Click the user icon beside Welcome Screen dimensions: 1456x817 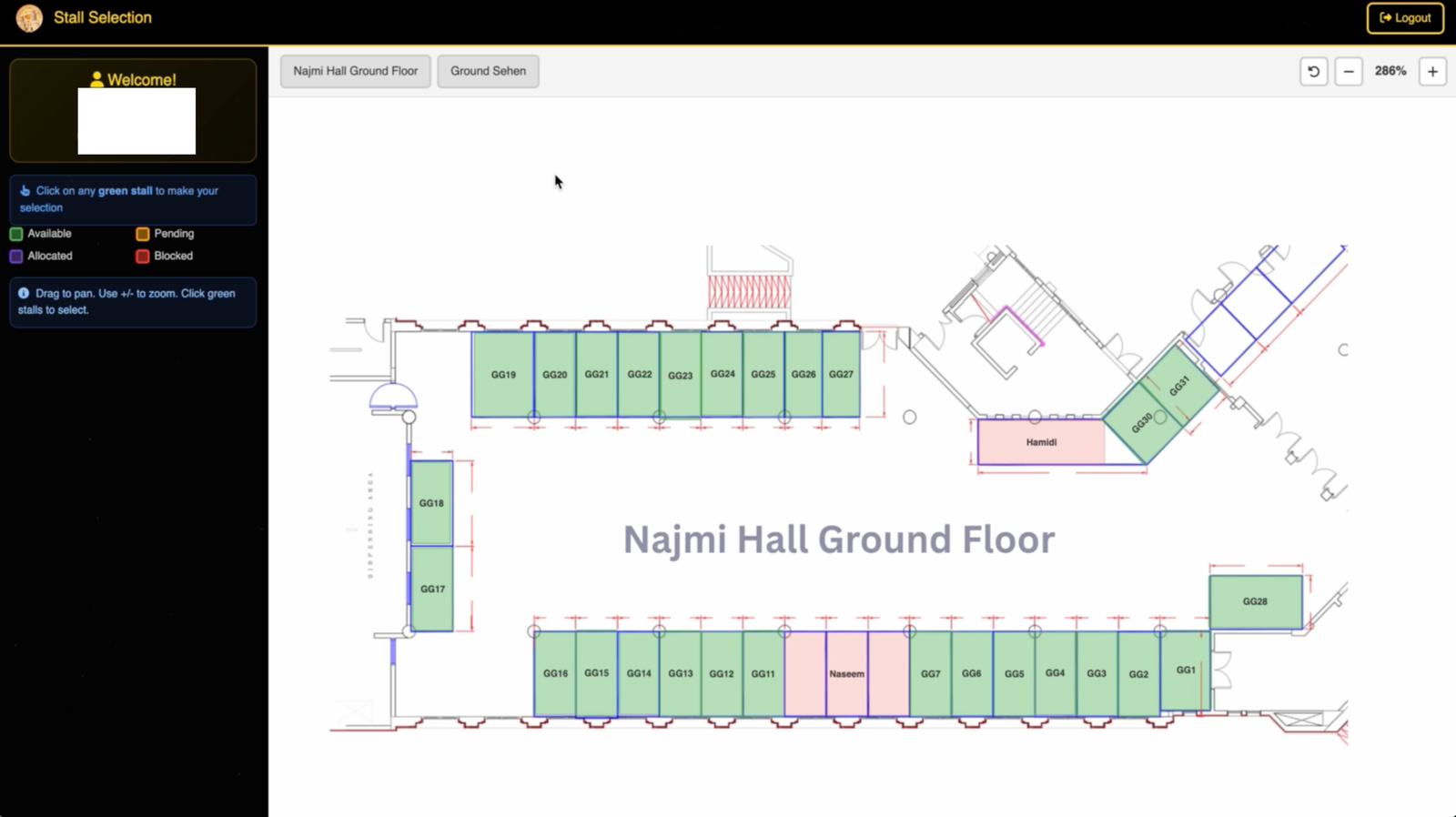(96, 80)
